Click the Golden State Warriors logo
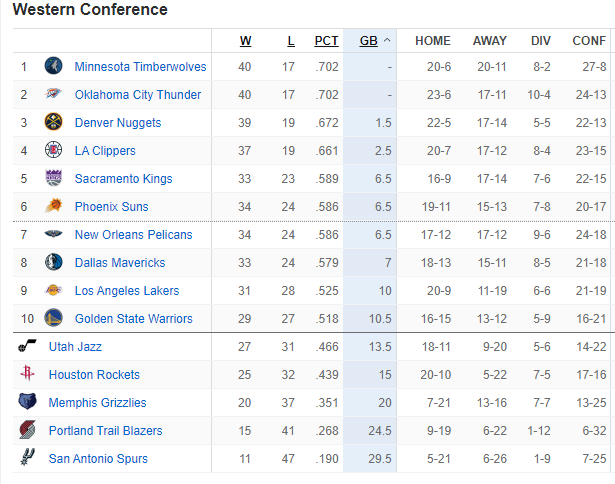This screenshot has width=615, height=484. pyautogui.click(x=53, y=319)
